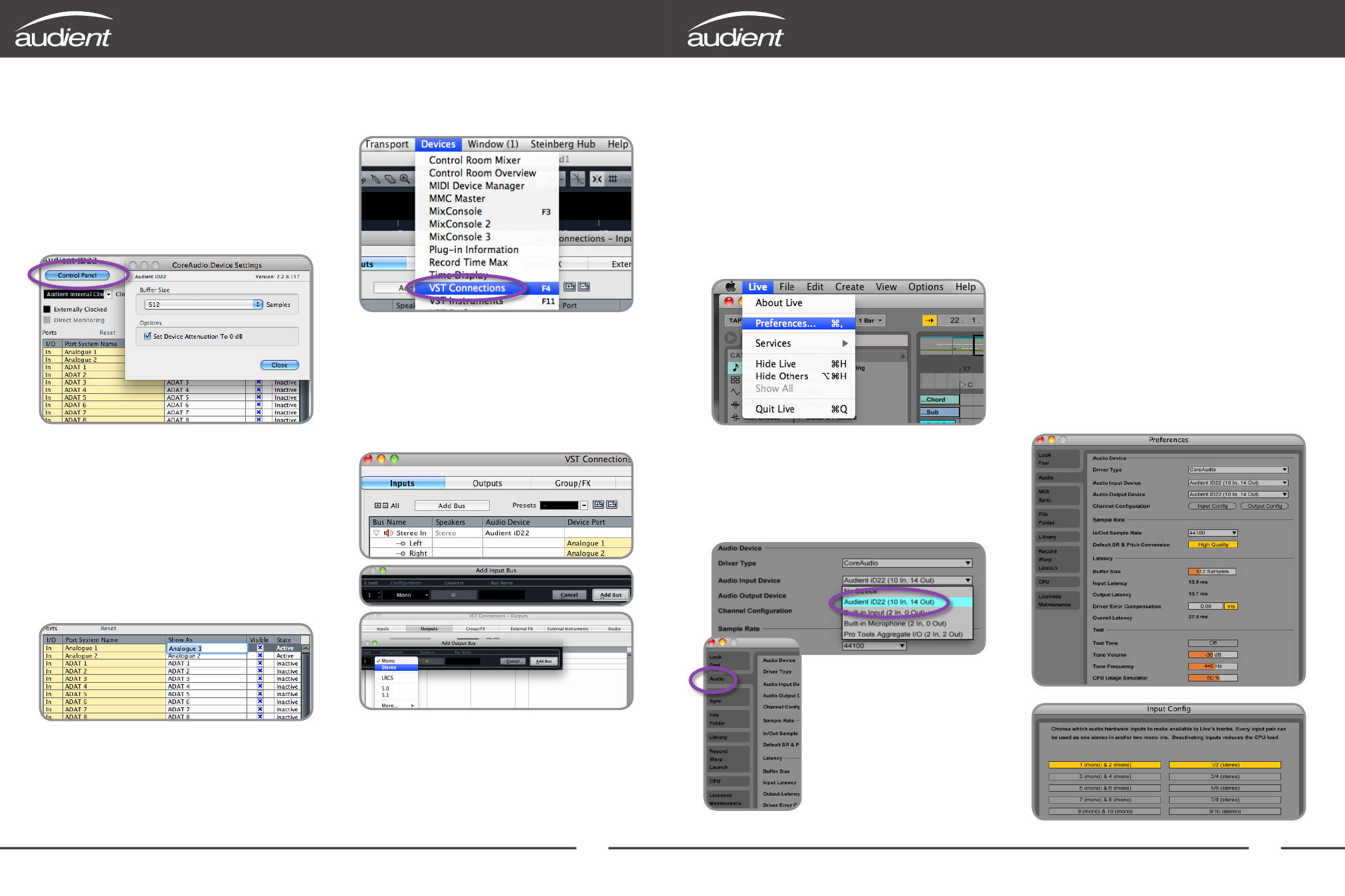
Task: Toggle Visible X for Analogue 2 in Show As table
Action: click(x=260, y=656)
